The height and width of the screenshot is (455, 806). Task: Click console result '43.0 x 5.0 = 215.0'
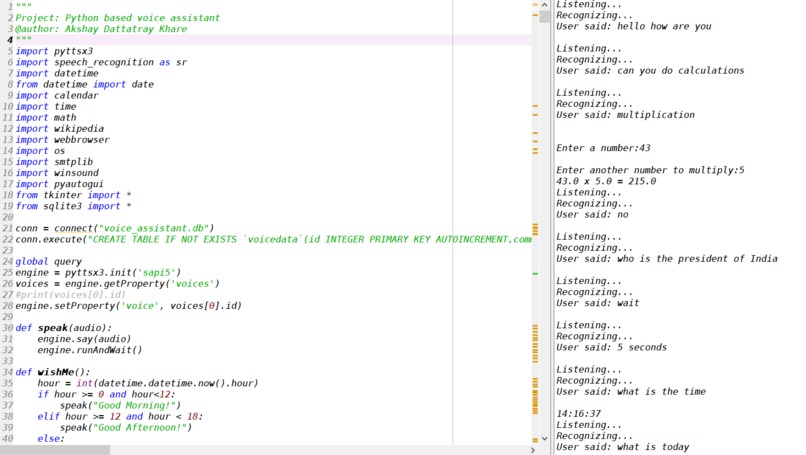click(x=606, y=181)
